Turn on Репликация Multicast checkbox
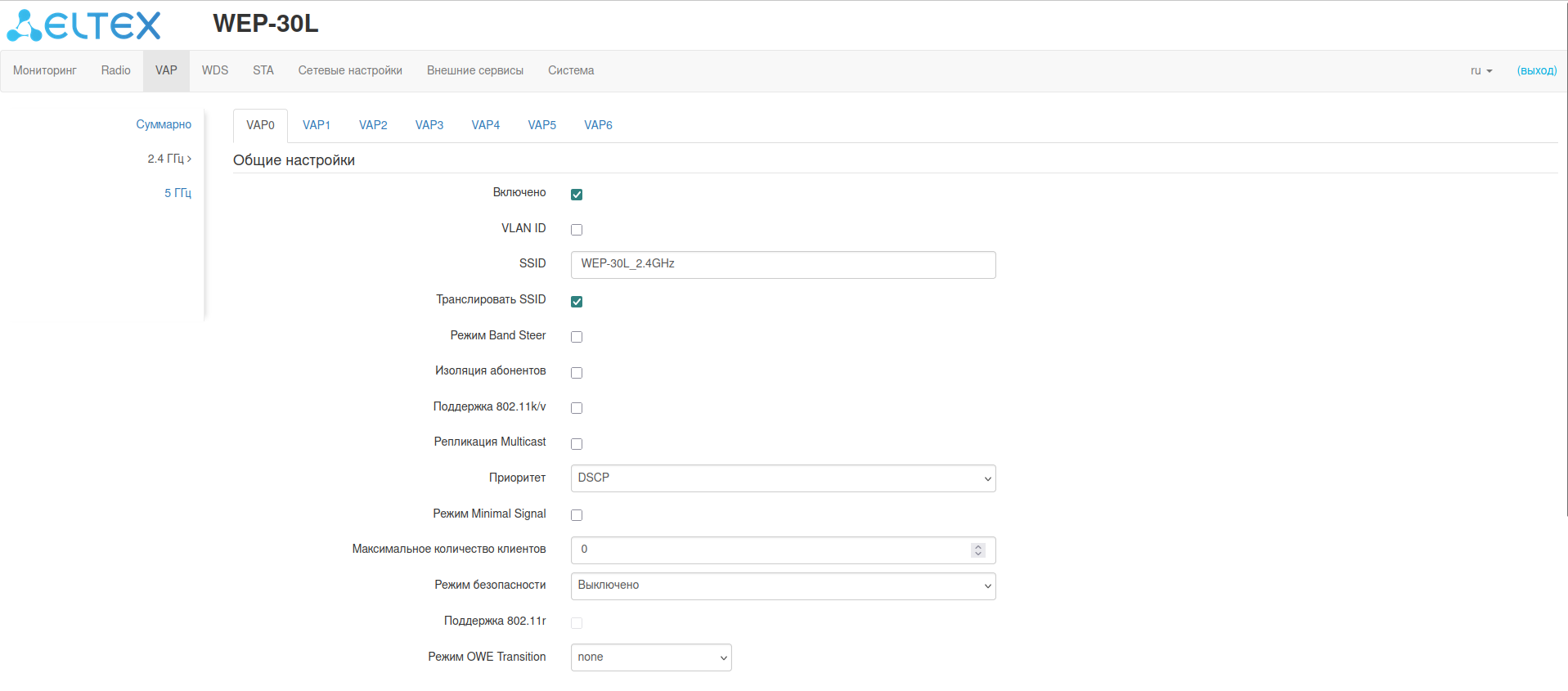The image size is (1568, 691). click(577, 444)
